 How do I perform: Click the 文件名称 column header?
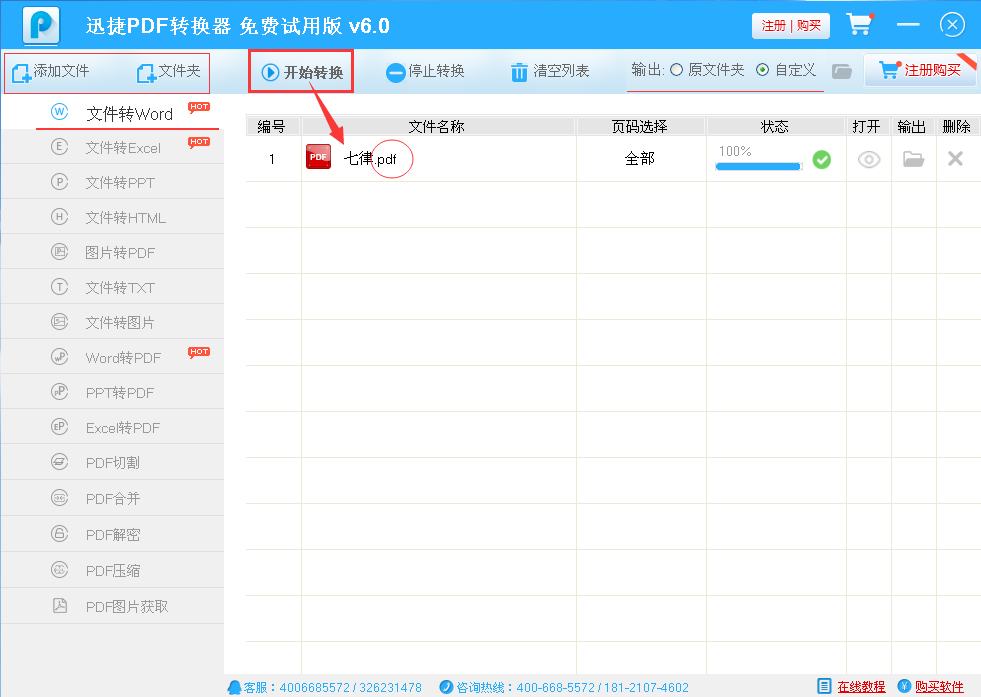click(x=437, y=126)
